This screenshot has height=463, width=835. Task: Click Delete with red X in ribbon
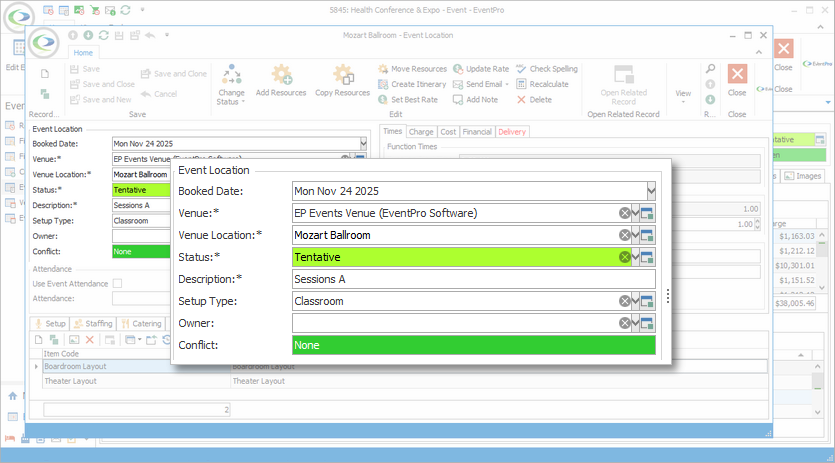534,100
